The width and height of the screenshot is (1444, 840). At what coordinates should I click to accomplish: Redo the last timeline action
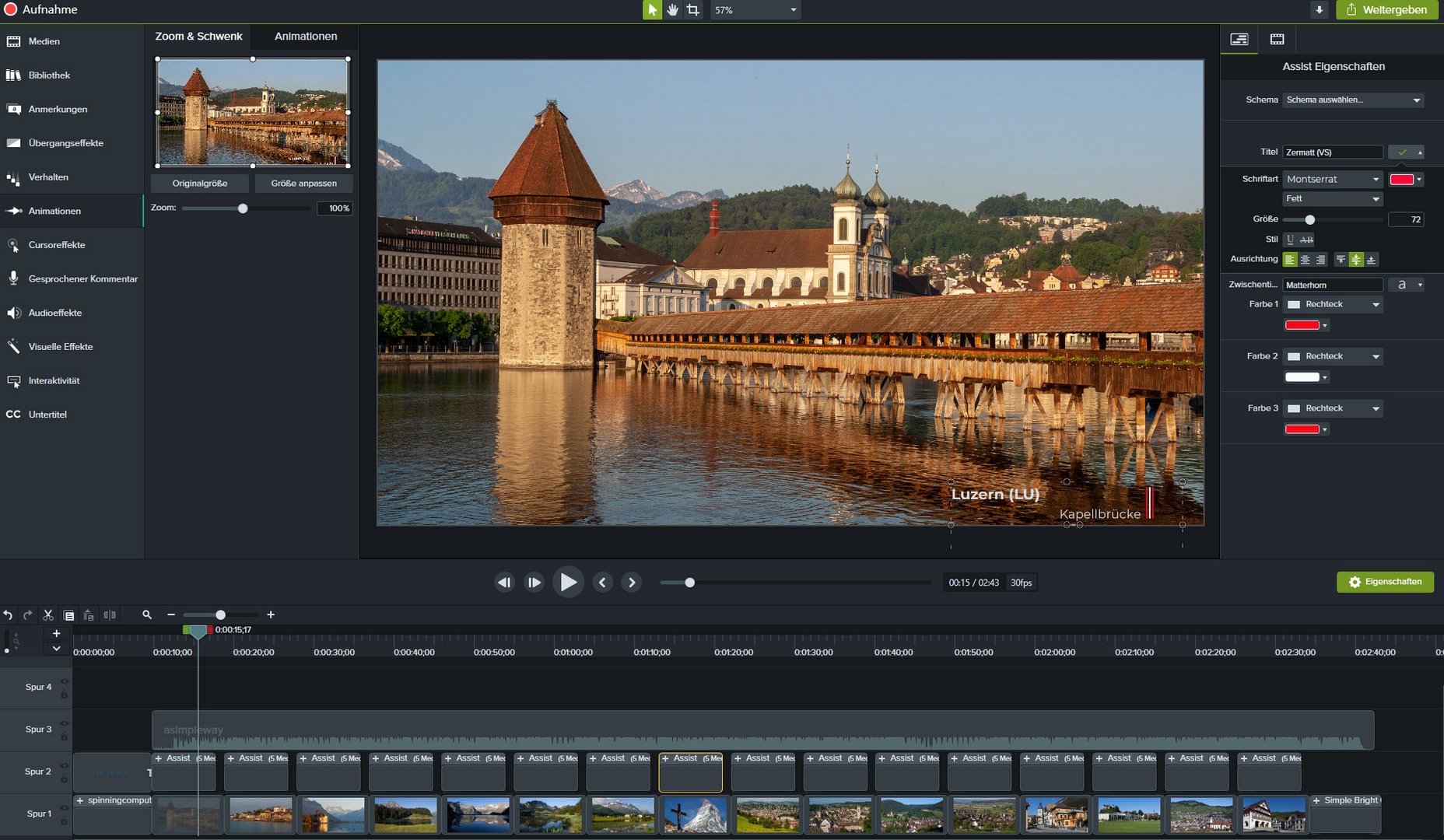pos(28,614)
